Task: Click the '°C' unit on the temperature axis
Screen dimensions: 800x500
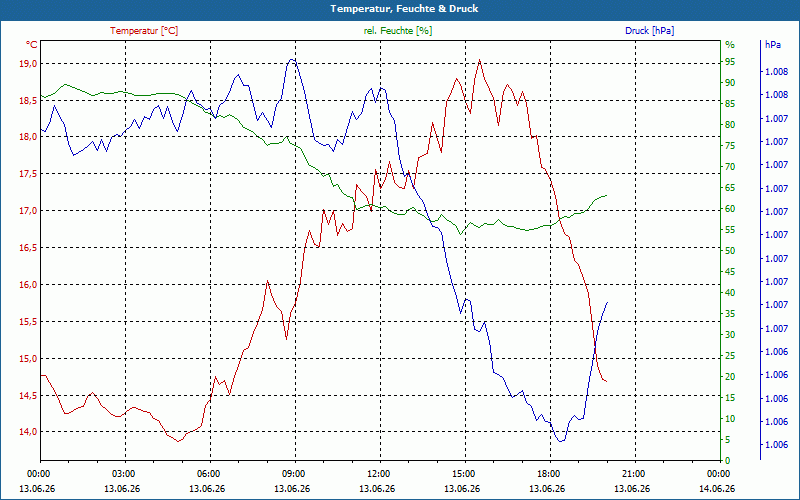Action: pos(32,45)
